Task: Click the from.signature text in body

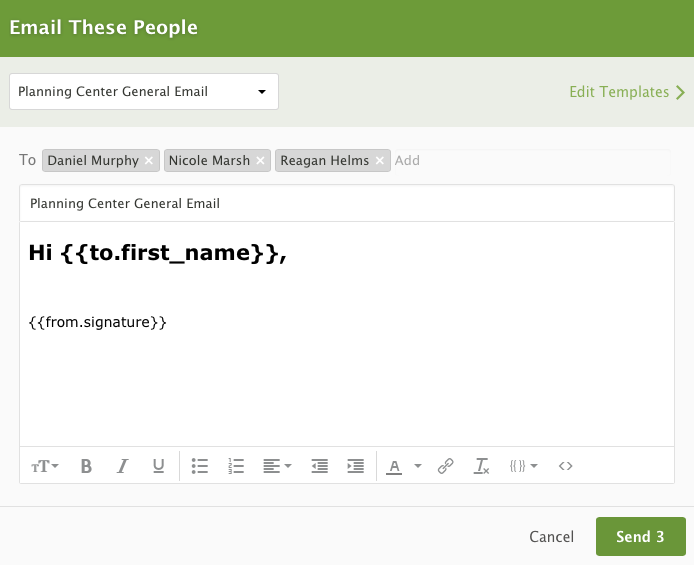Action: pyautogui.click(x=97, y=322)
